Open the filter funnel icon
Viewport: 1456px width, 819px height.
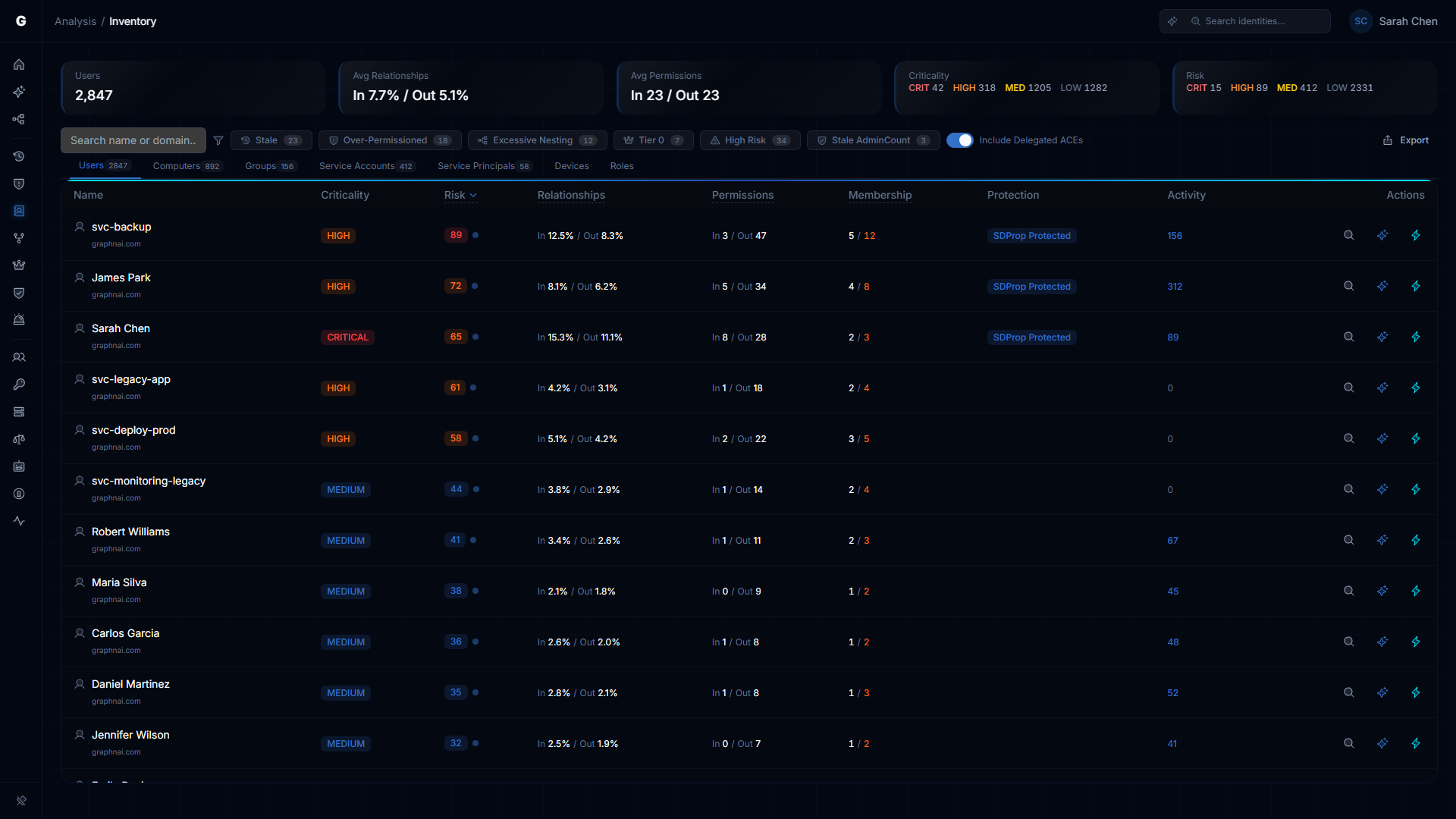(x=218, y=140)
